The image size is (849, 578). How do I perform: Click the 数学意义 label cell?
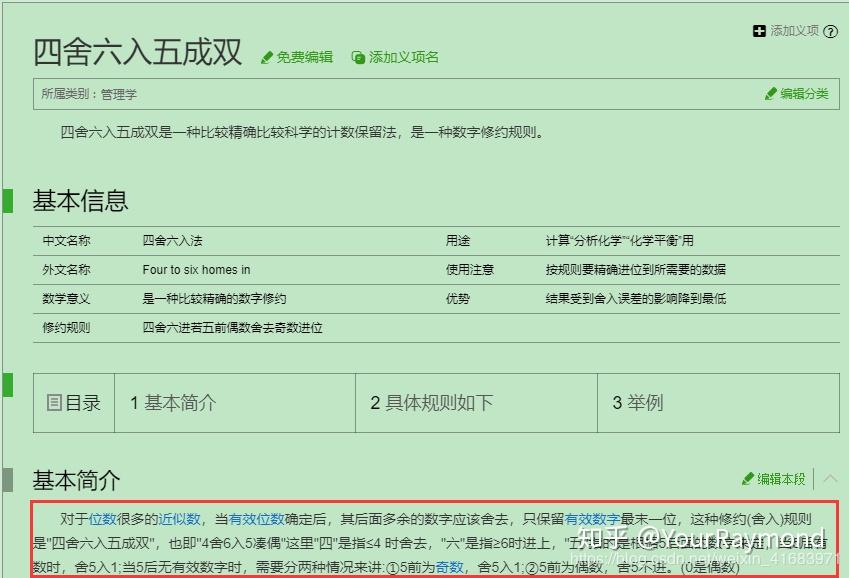[66, 298]
